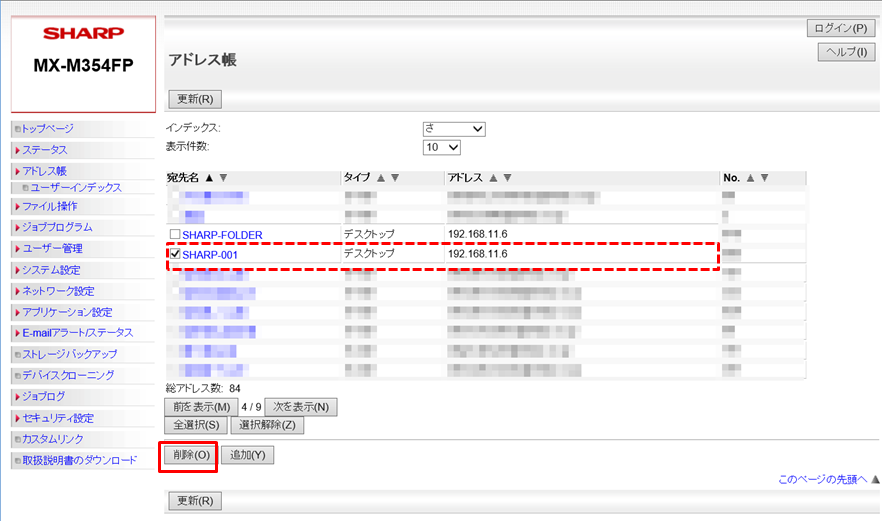This screenshot has width=882, height=521.
Task: Click 次を表示(N) pagination button
Action: [301, 407]
